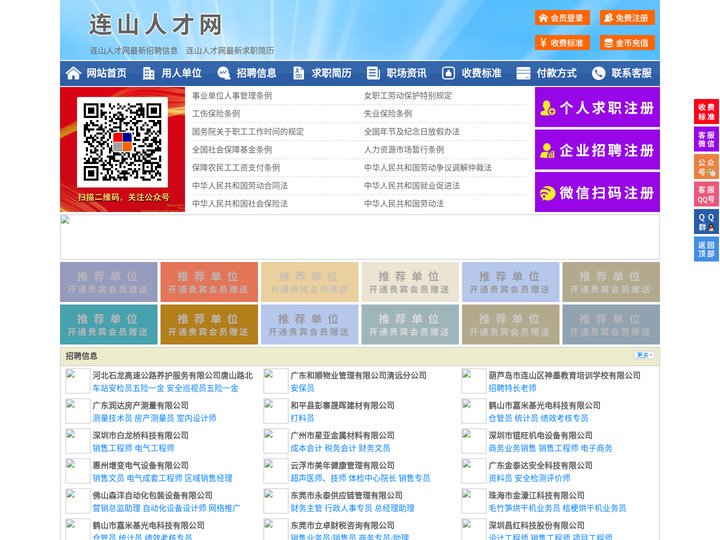The width and height of the screenshot is (720, 540).
Task: Open the 失业保险条例 link
Action: coord(388,113)
